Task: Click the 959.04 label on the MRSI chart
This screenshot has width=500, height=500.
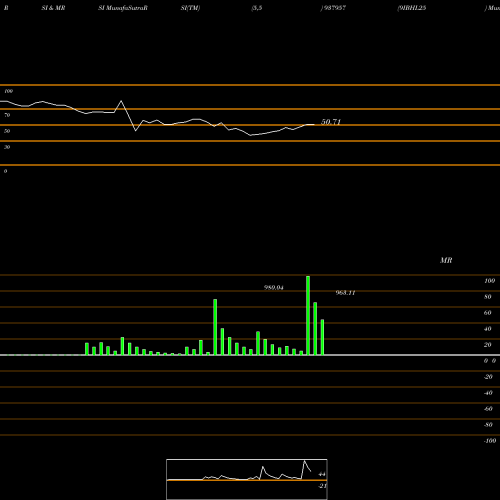Action: (274, 287)
